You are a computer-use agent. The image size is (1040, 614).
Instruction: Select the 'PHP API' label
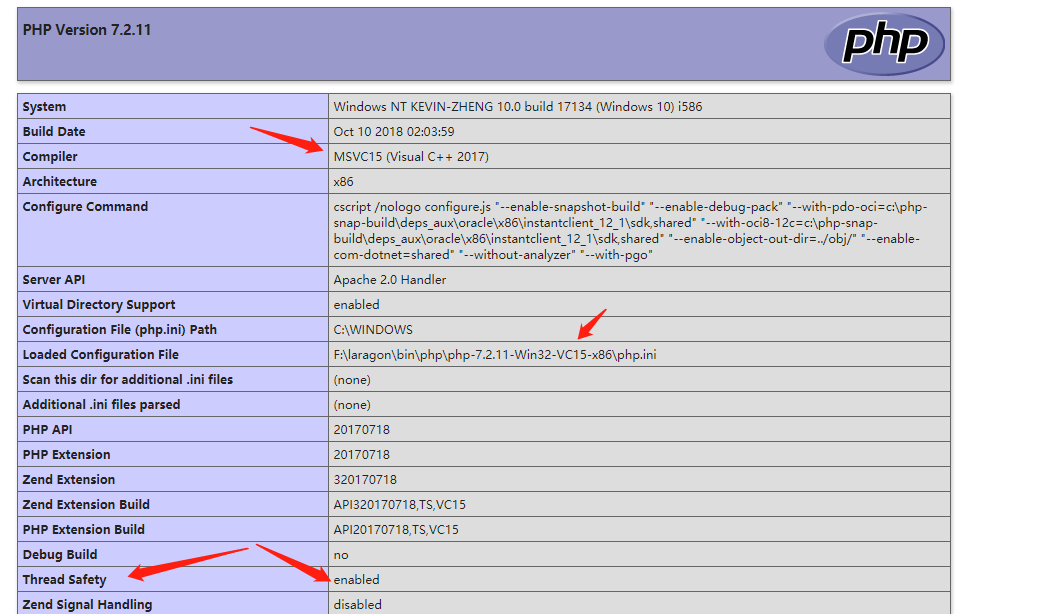[48, 430]
